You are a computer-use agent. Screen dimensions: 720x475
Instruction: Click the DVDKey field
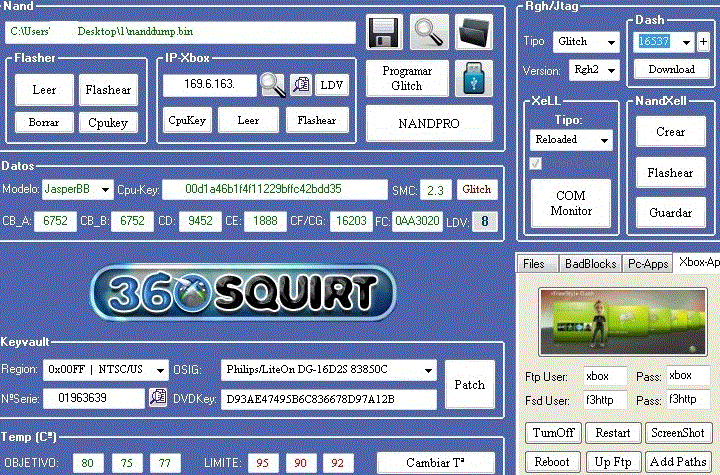329,399
